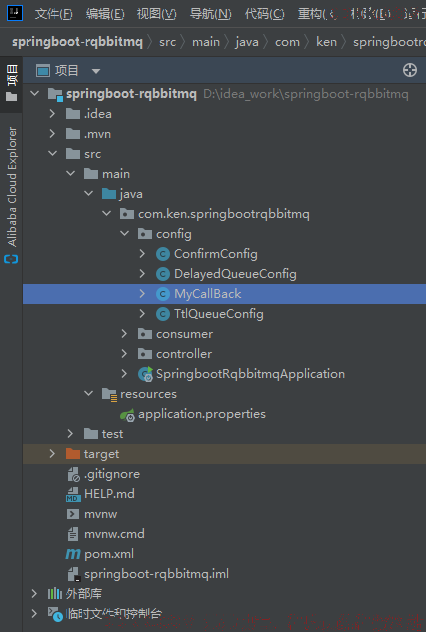This screenshot has height=632, width=426.
Task: Click the pom.xml Maven icon
Action: coord(73,554)
